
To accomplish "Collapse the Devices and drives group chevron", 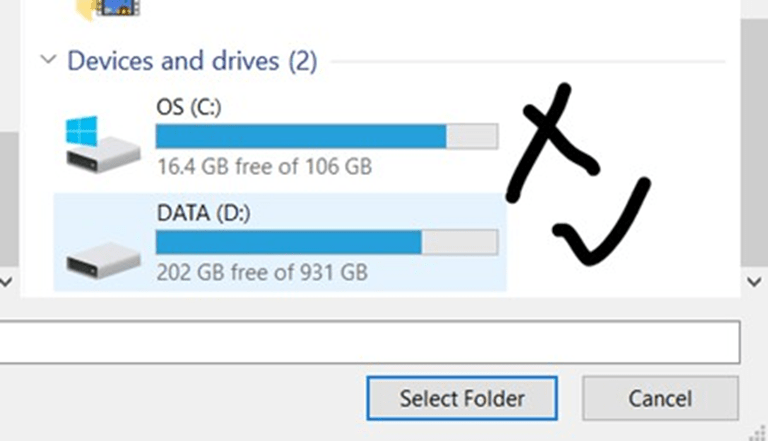I will coord(47,61).
